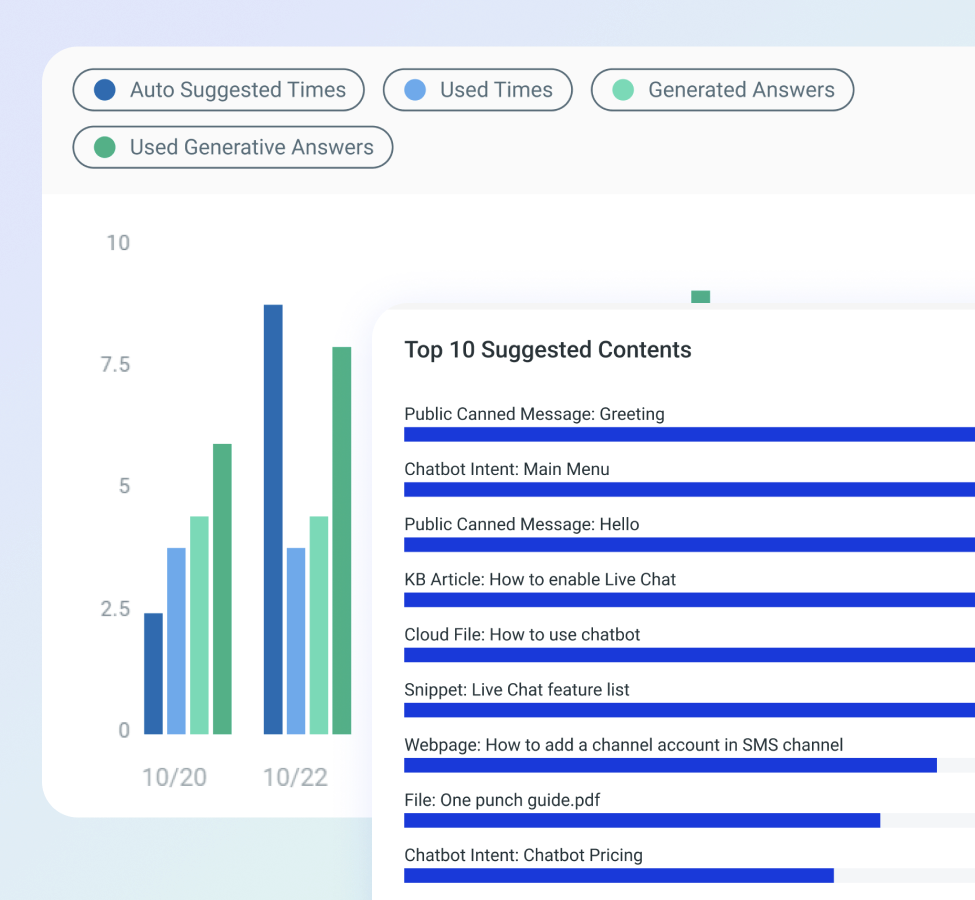Select the light blue bar for 10/20
975x900 pixels.
tap(176, 641)
